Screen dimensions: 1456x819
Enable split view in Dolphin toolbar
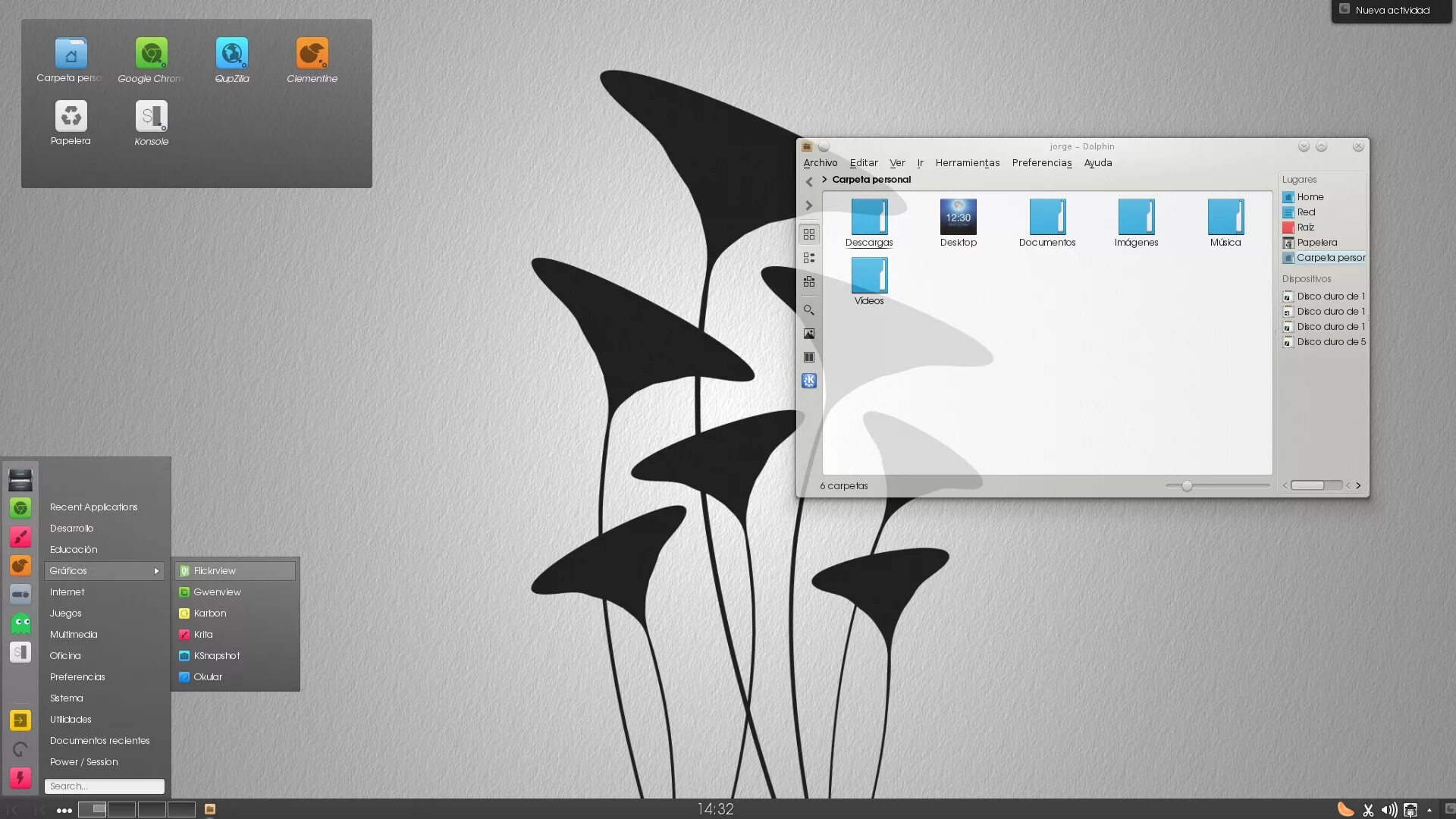tap(809, 357)
